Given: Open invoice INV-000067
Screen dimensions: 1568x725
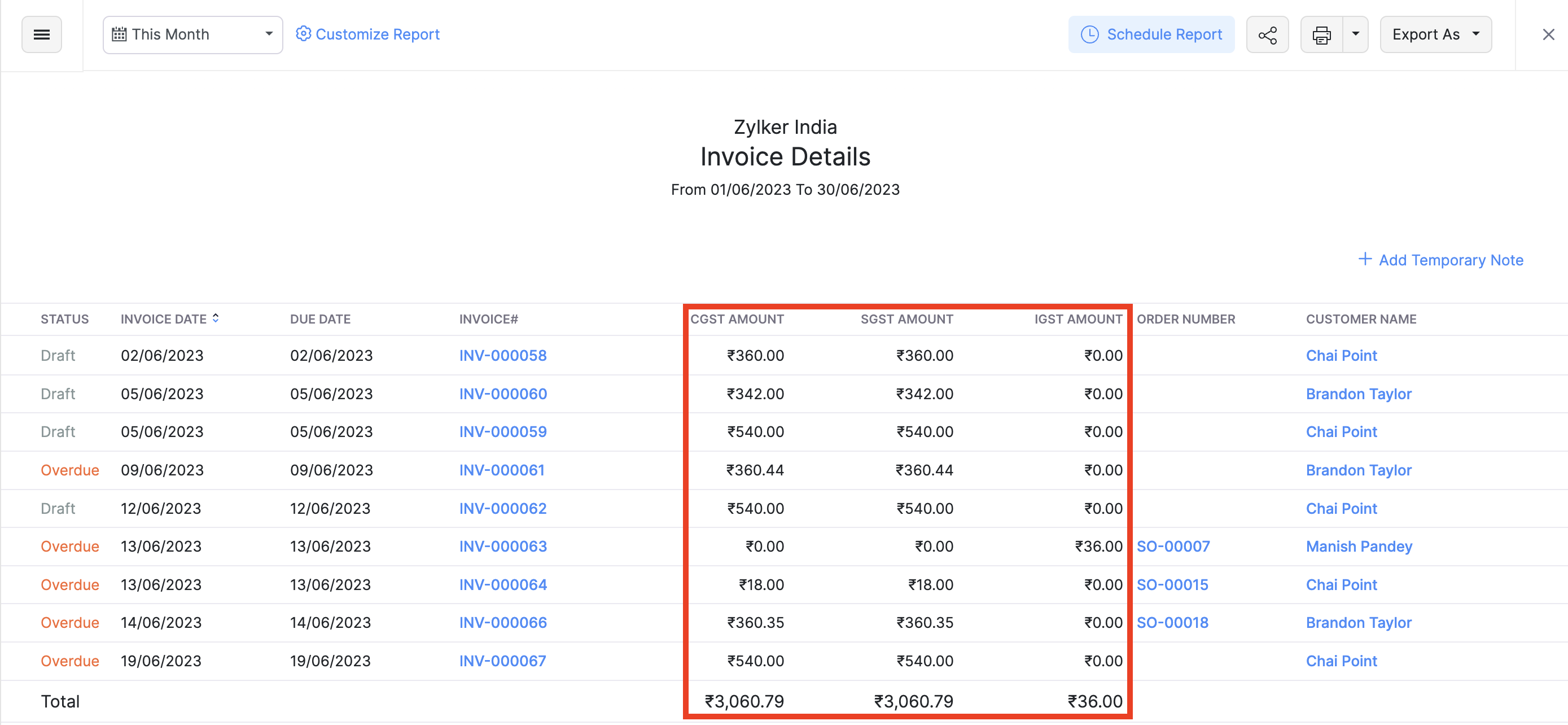Looking at the screenshot, I should click(x=502, y=661).
